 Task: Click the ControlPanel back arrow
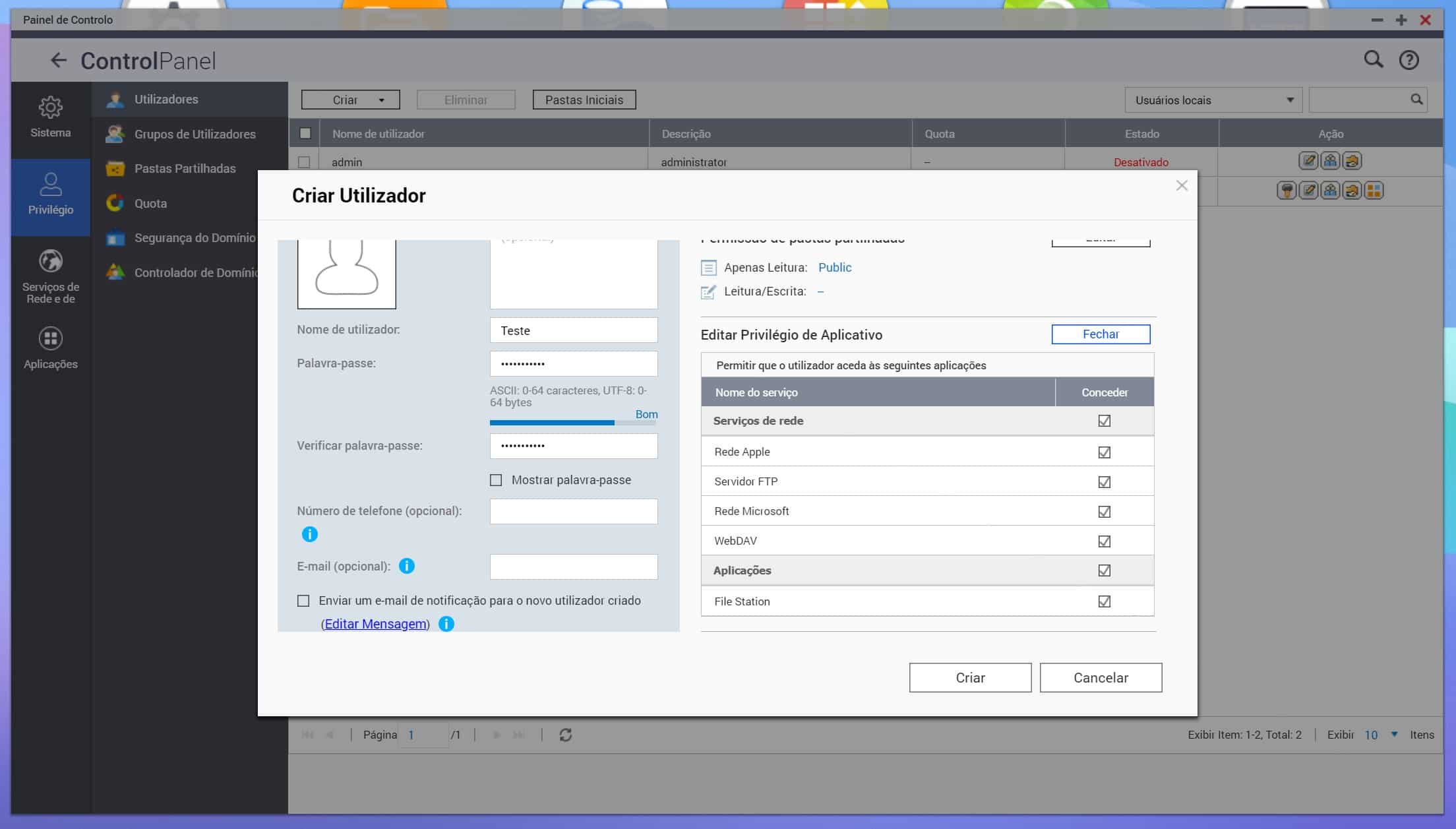click(58, 61)
